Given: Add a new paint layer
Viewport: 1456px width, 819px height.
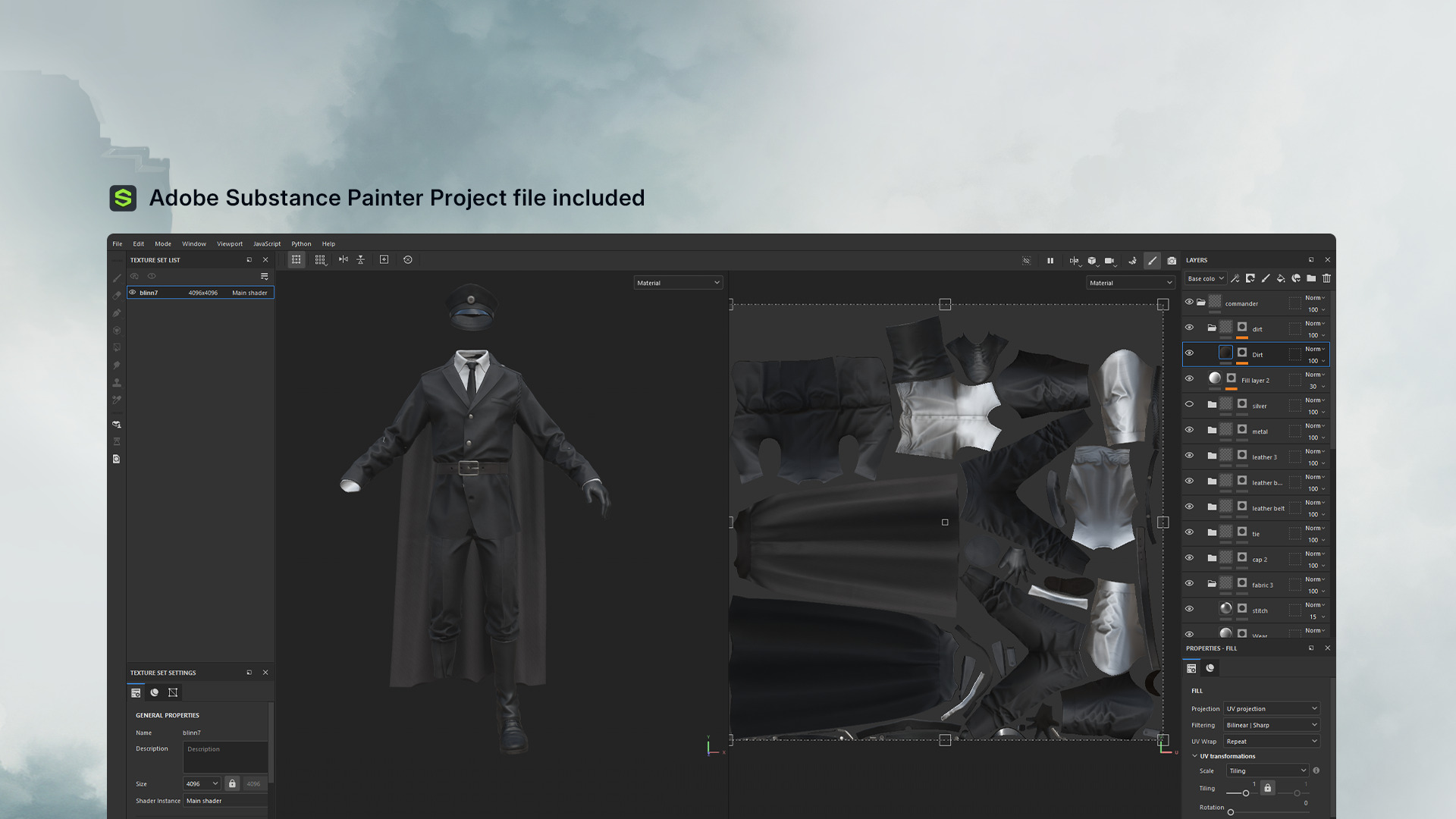Looking at the screenshot, I should pyautogui.click(x=1266, y=279).
